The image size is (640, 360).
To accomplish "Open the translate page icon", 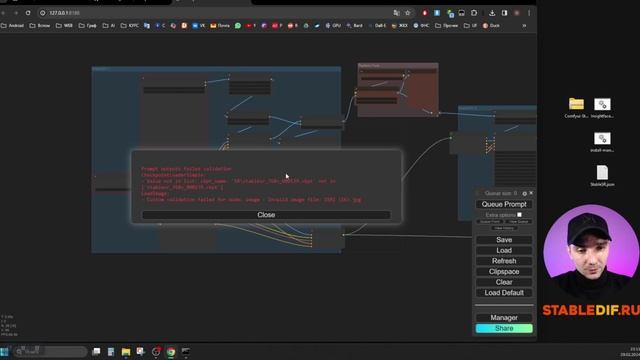I will pyautogui.click(x=396, y=13).
